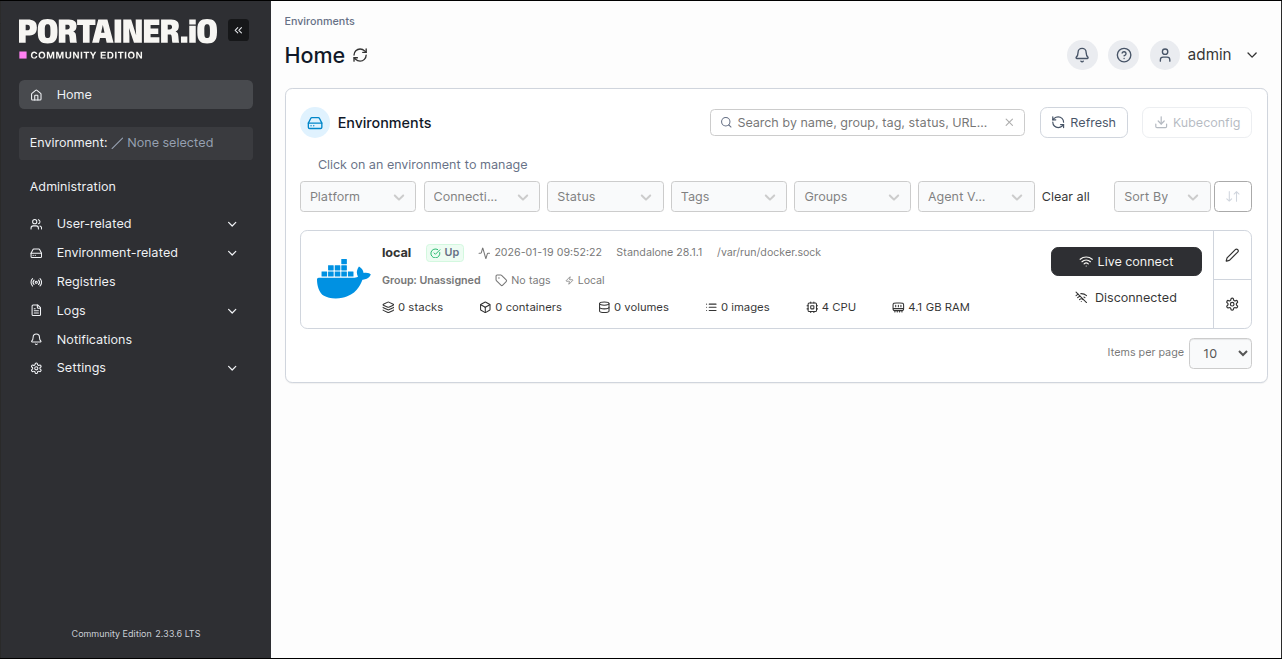Click the Clear all filters link
1282x659 pixels.
click(x=1065, y=197)
